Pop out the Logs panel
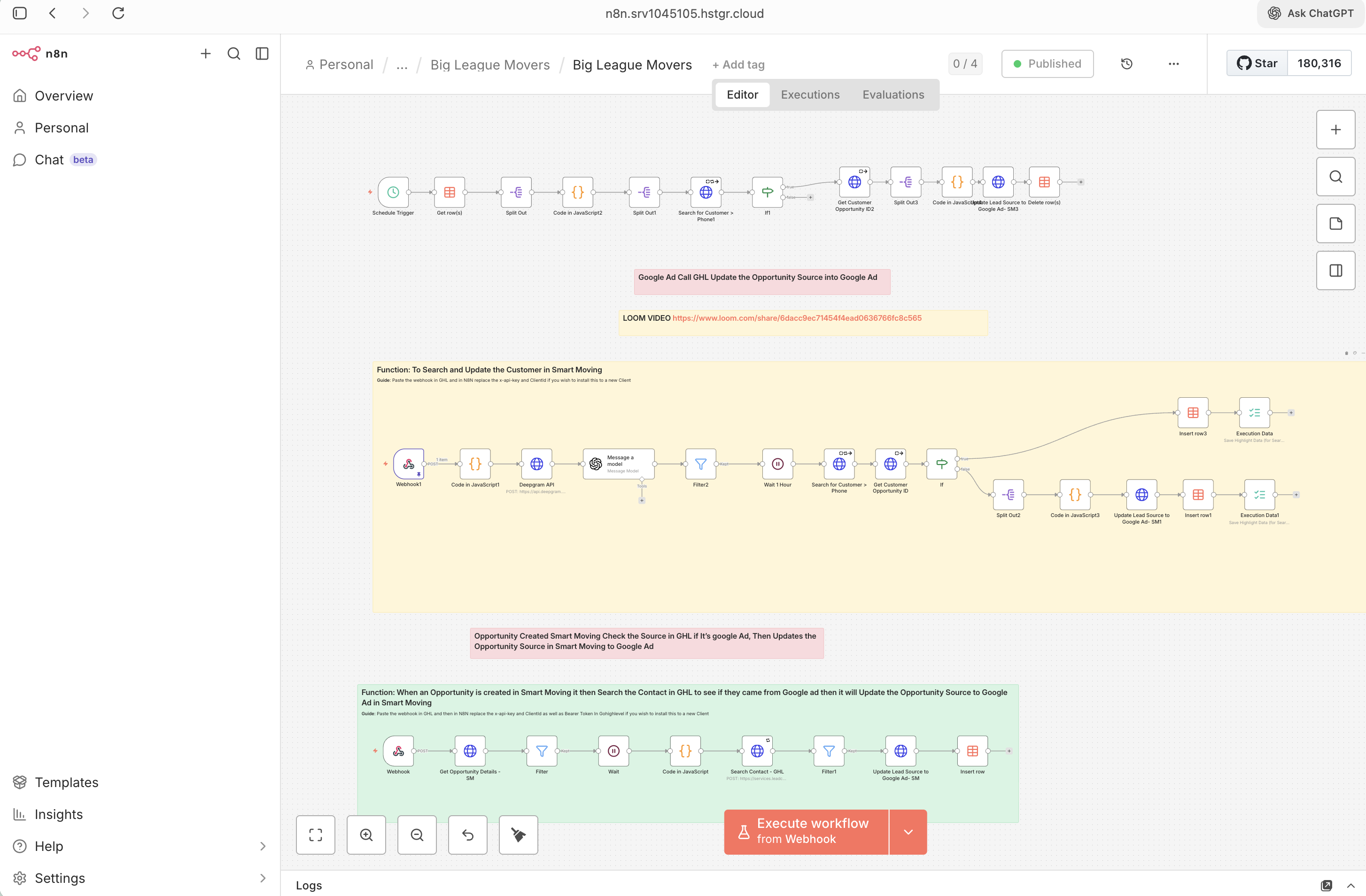The image size is (1366, 896). tap(1326, 886)
